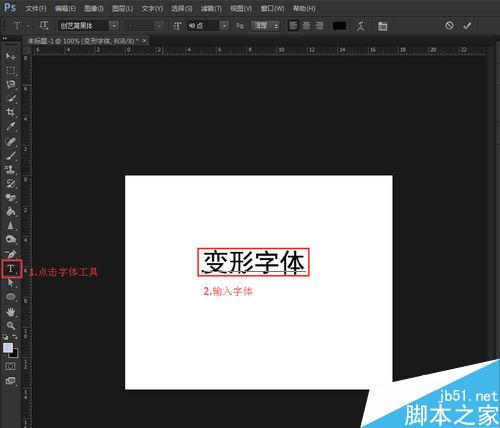Open the font family dropdown
Screen dimensions: 500x428
click(114, 26)
